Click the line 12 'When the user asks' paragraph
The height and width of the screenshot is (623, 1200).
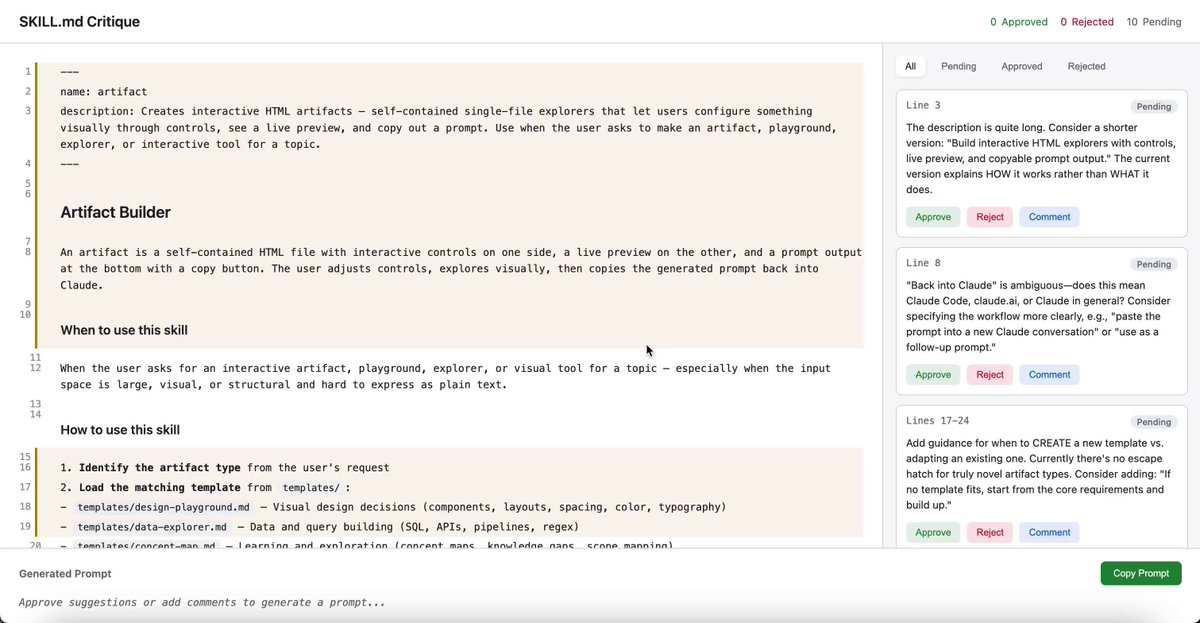click(445, 376)
